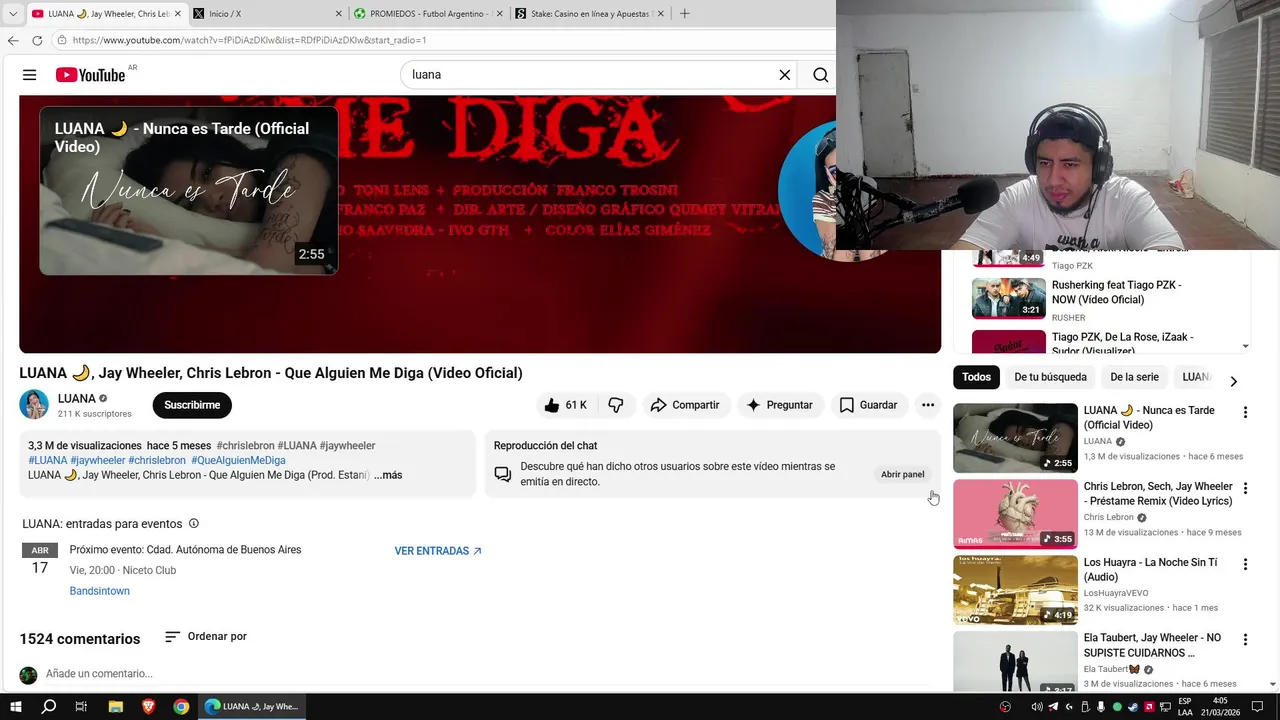Image resolution: width=1280 pixels, height=720 pixels.
Task: Open the 'Nunca es Tarde' sidebar thumbnail
Action: (1015, 438)
